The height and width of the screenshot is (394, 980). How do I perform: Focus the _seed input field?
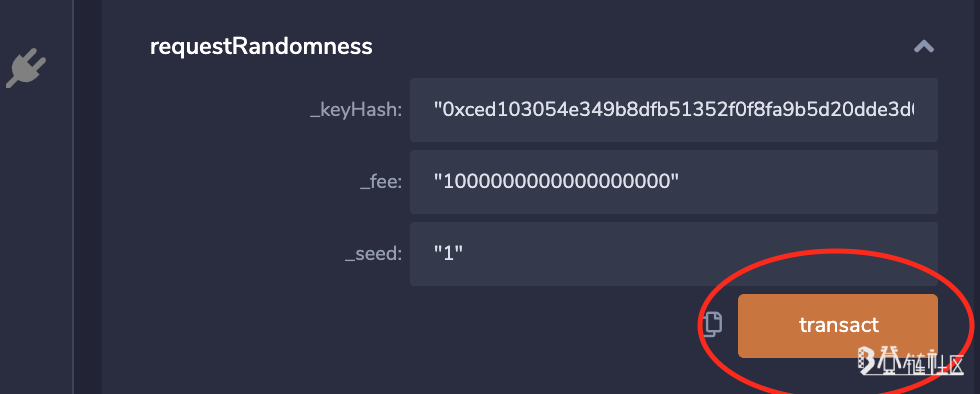pos(674,254)
